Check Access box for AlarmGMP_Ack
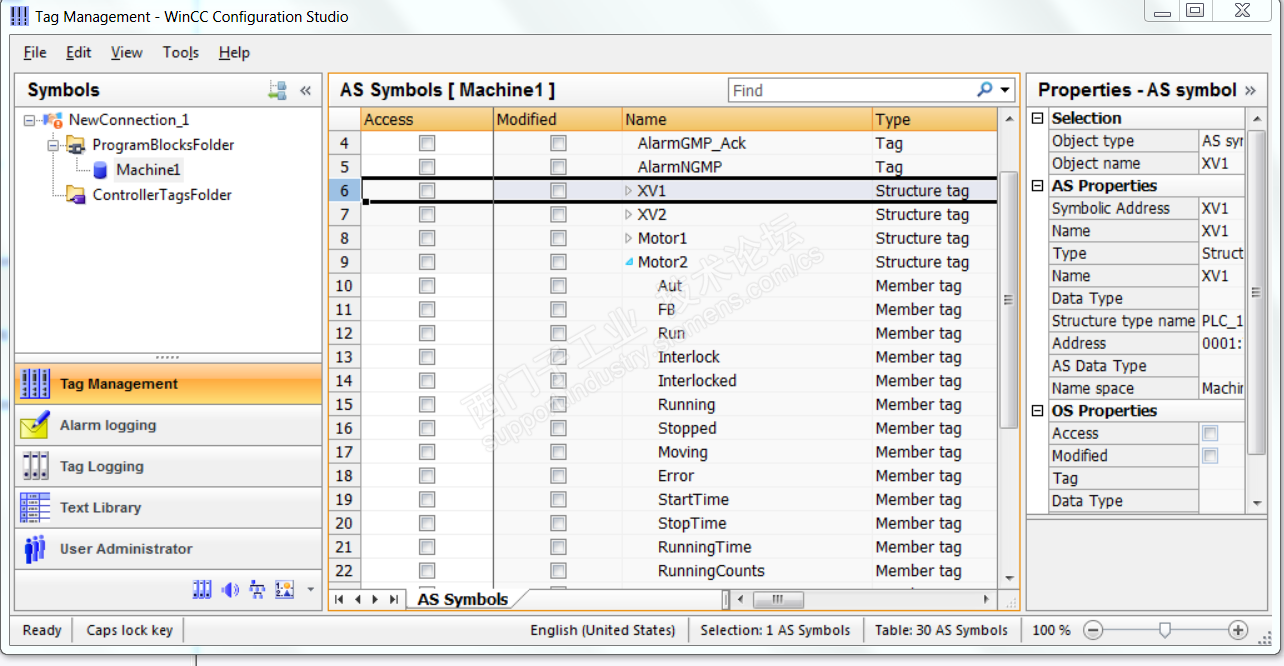 (x=427, y=143)
